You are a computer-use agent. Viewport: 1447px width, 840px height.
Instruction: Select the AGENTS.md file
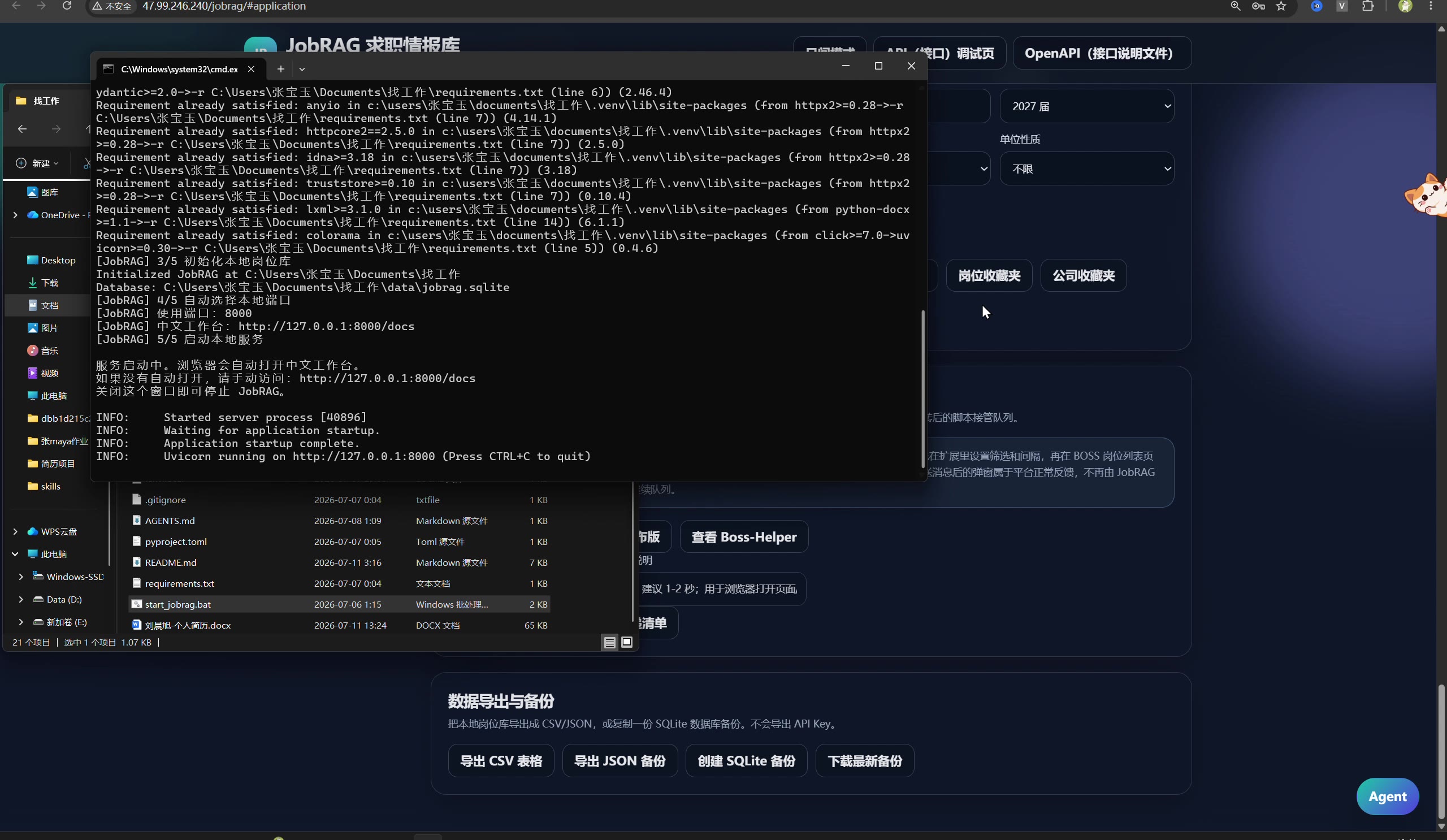(x=339, y=520)
